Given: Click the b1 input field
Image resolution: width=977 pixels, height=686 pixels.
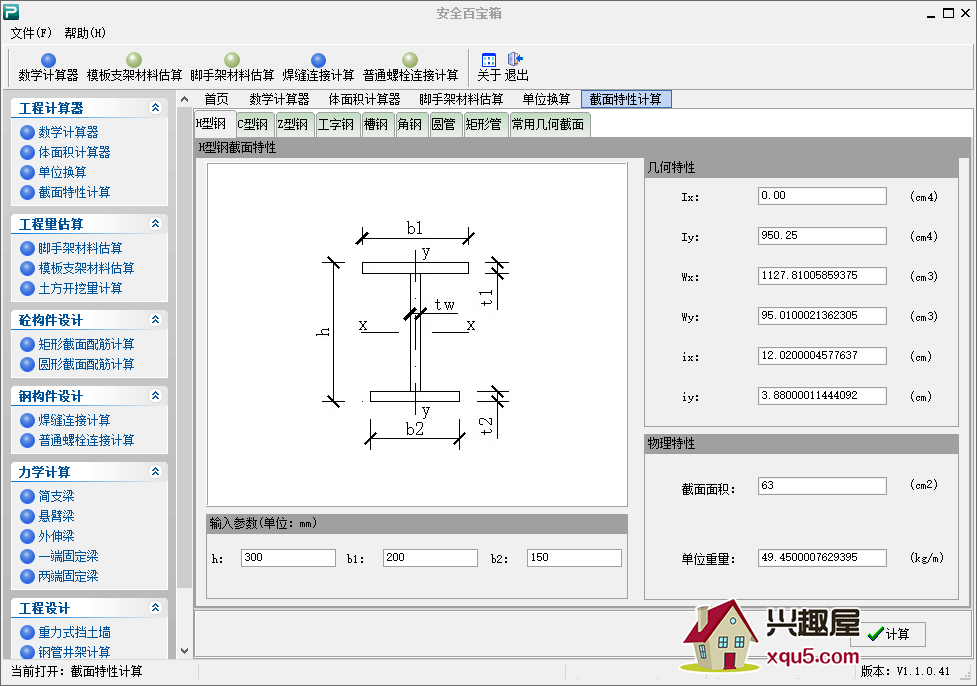Looking at the screenshot, I should click(431, 558).
